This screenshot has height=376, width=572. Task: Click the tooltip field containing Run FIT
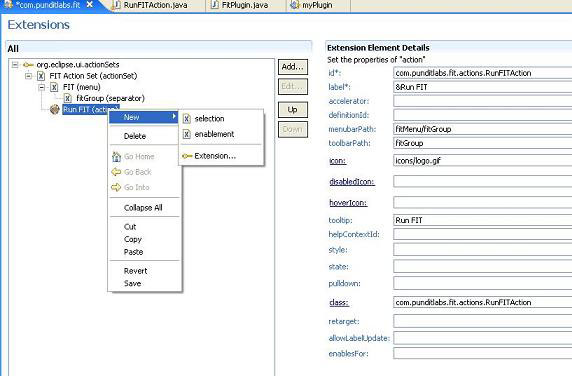pyautogui.click(x=482, y=220)
